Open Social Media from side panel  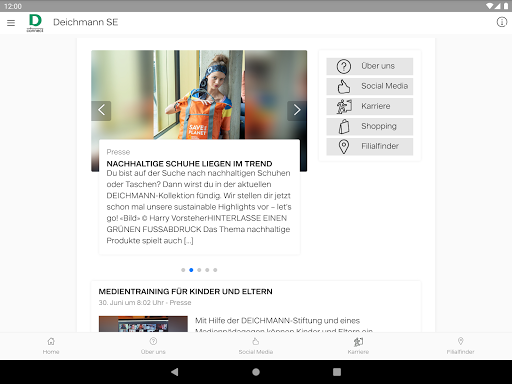tap(370, 86)
